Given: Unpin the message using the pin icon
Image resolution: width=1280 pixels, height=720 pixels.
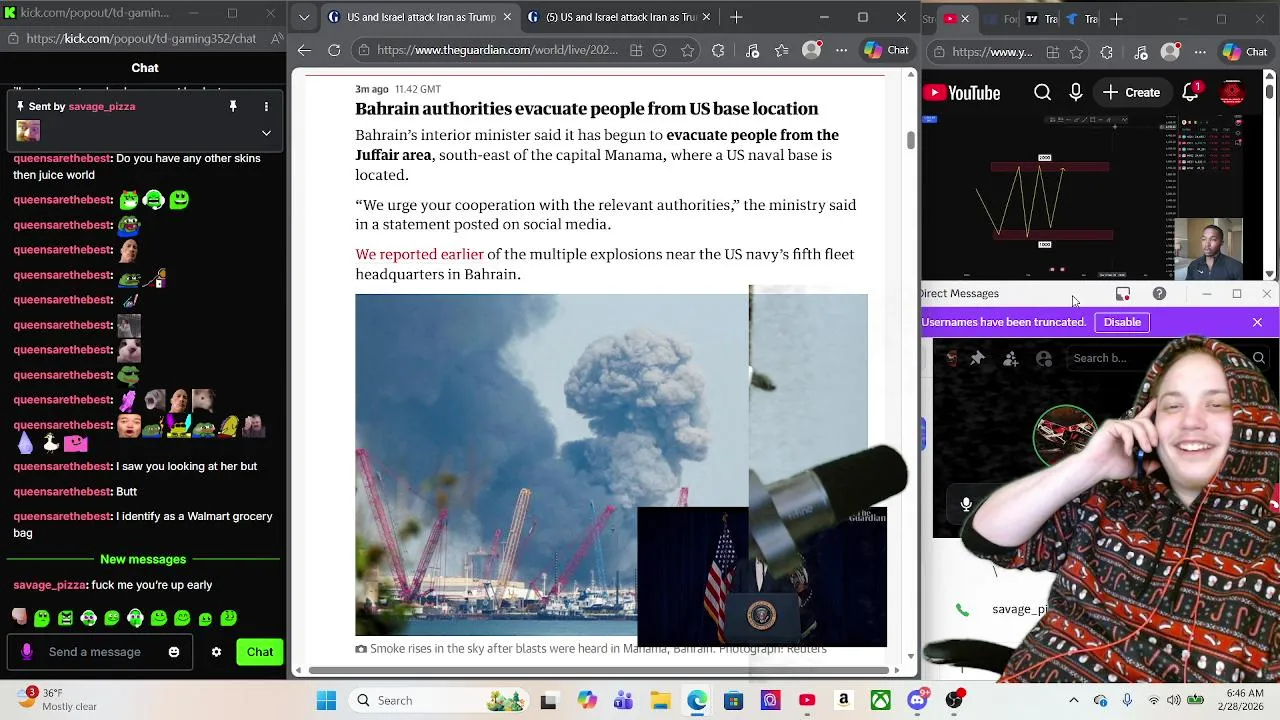Looking at the screenshot, I should (233, 106).
